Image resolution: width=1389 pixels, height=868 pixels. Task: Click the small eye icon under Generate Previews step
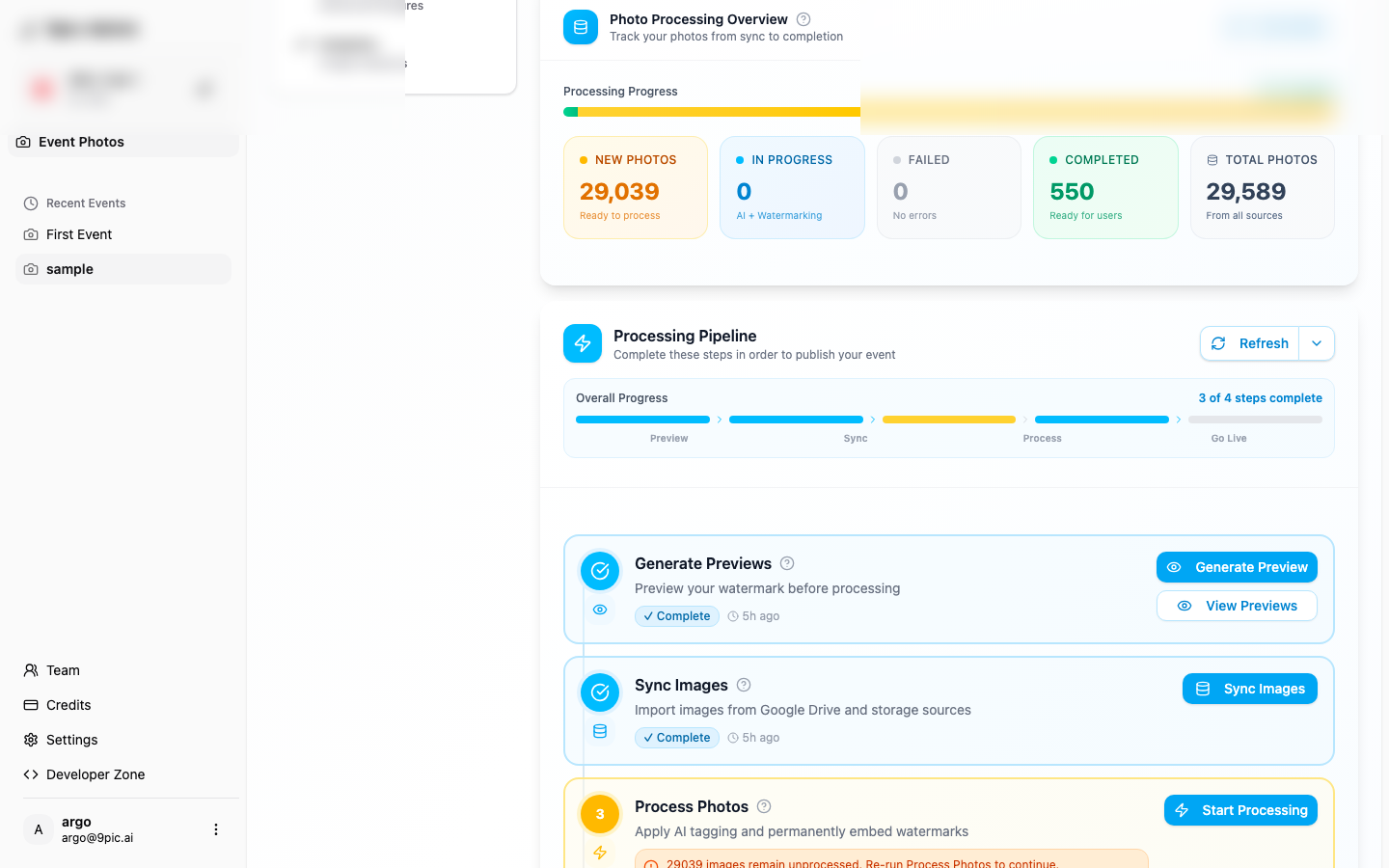pyautogui.click(x=600, y=610)
